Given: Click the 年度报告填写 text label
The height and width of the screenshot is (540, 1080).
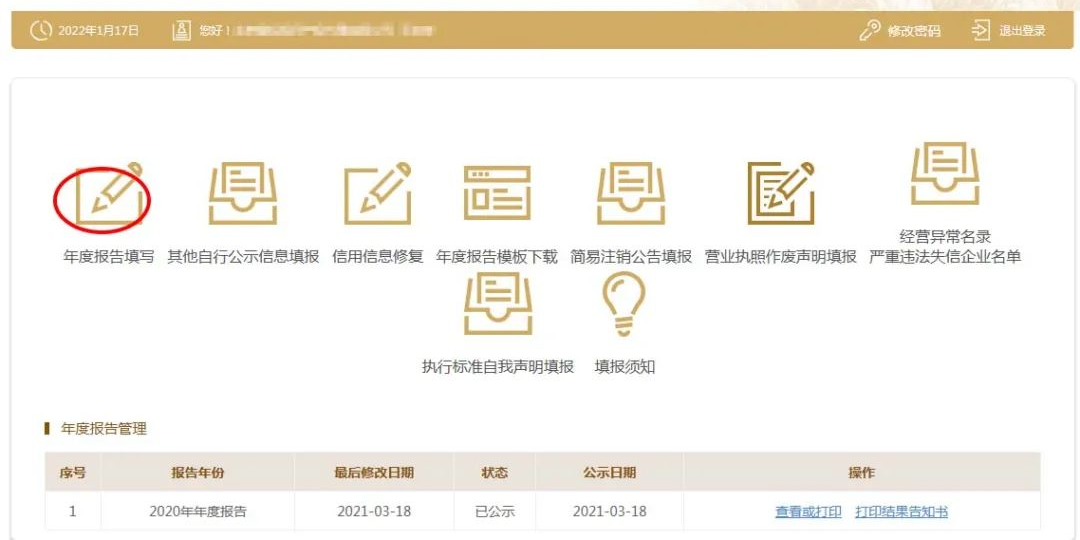Looking at the screenshot, I should 109,257.
